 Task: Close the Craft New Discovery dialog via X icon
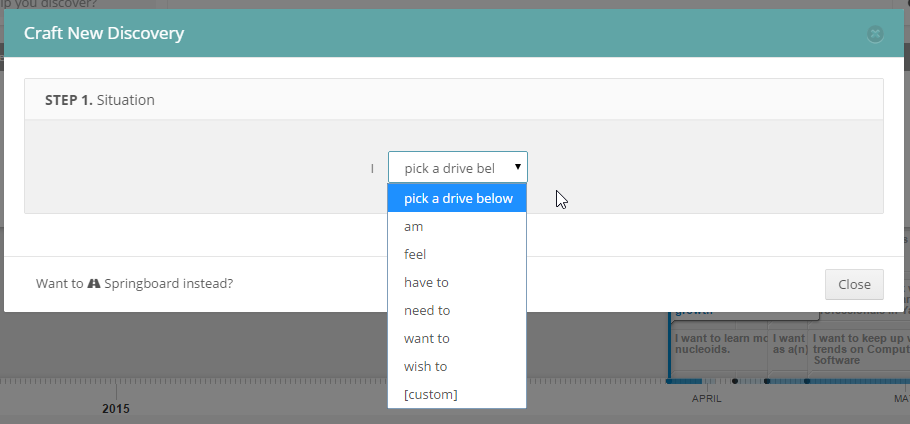[x=875, y=34]
